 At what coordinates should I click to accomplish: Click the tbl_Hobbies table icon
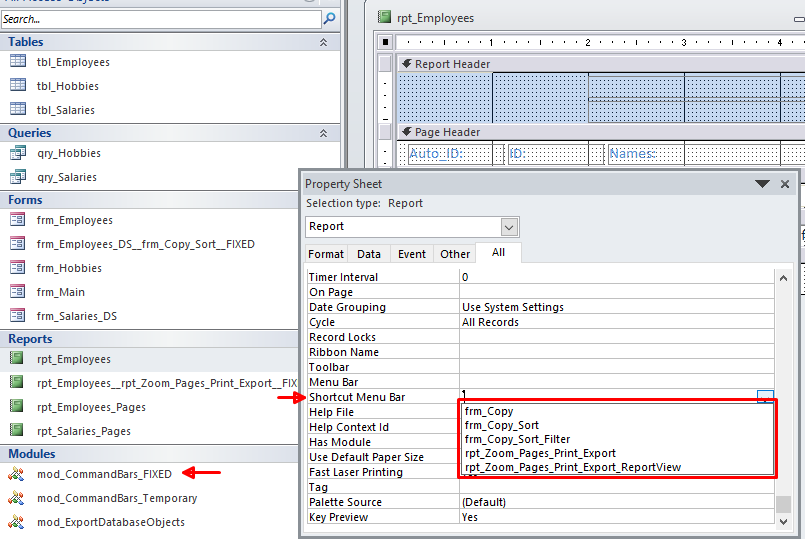click(x=18, y=85)
